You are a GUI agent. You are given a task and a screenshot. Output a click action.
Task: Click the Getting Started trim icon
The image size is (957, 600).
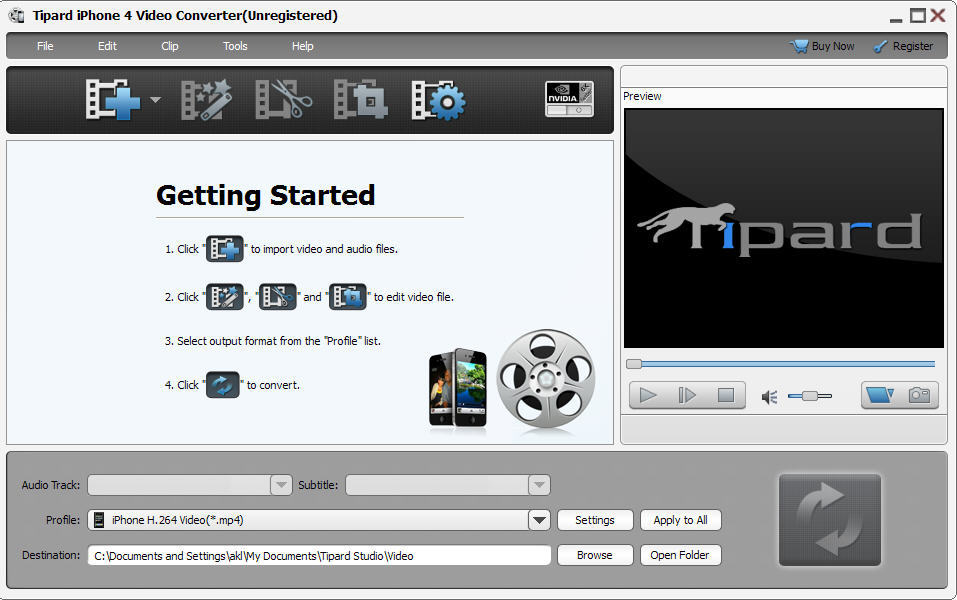point(278,297)
